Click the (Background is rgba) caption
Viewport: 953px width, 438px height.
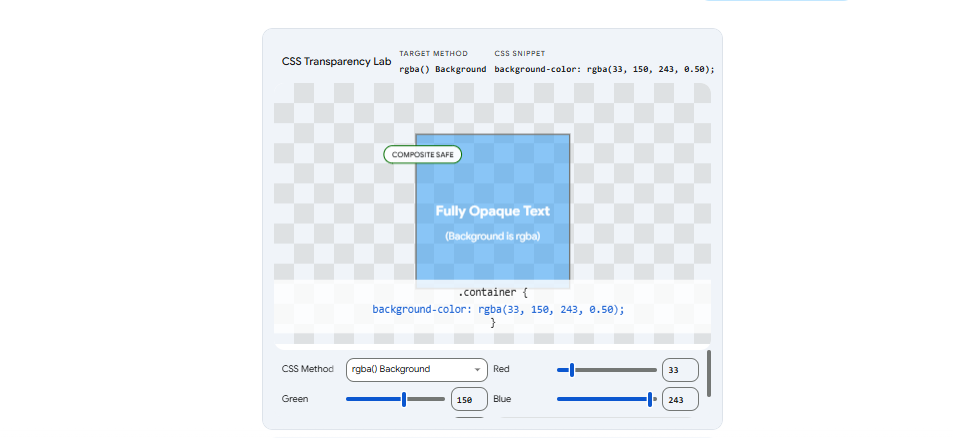tap(493, 236)
